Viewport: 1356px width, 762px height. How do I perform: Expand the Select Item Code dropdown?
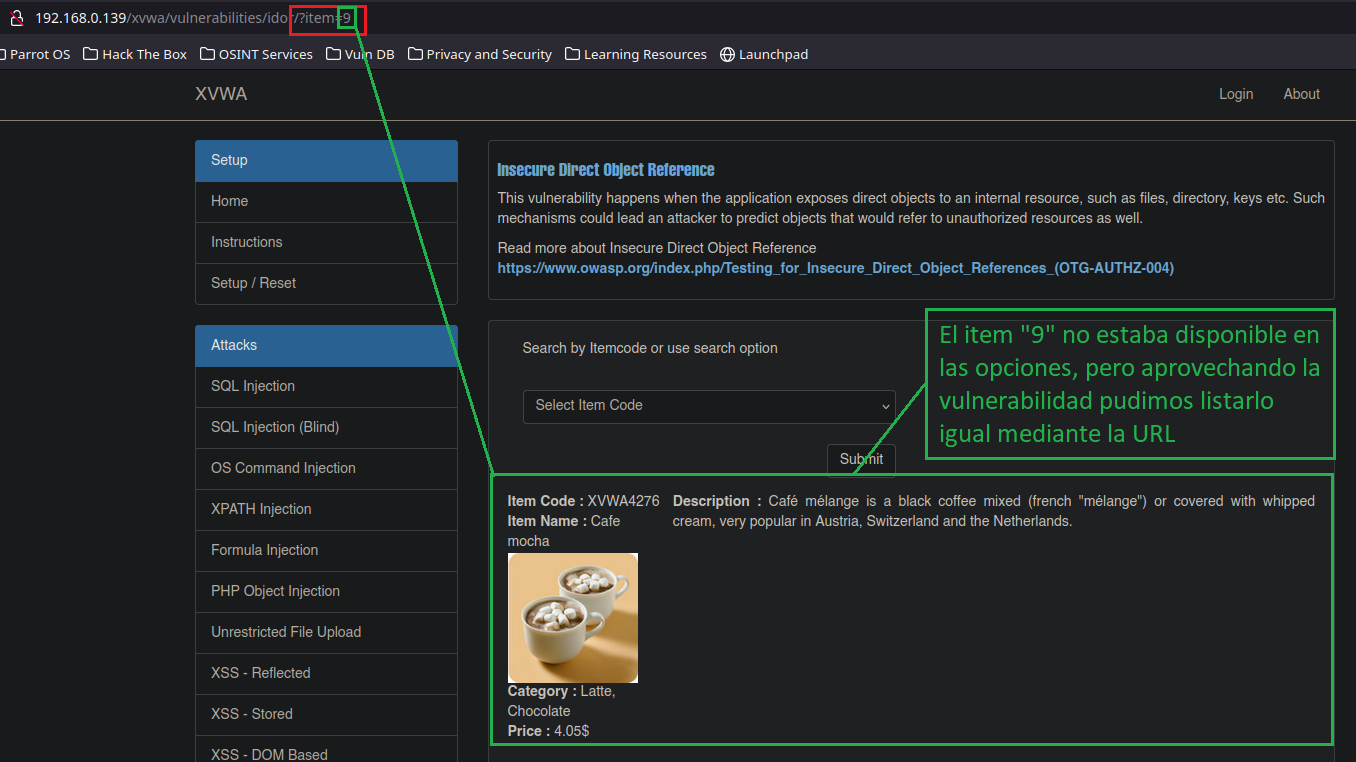coord(709,406)
